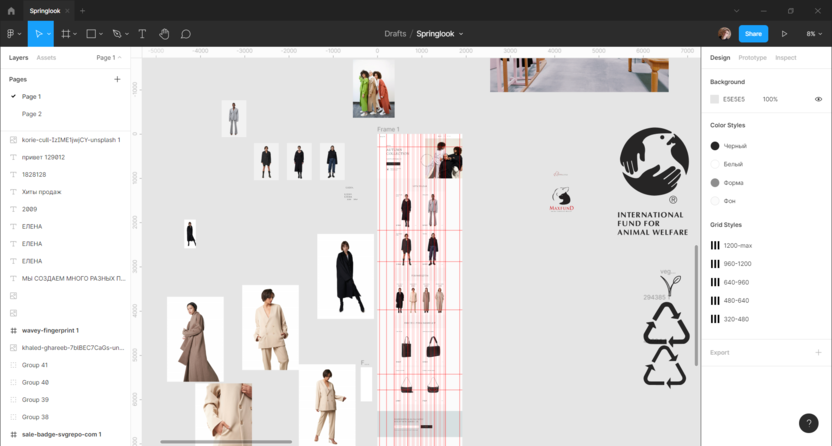Open the 8% zoom dropdown
The image size is (832, 446).
(814, 34)
